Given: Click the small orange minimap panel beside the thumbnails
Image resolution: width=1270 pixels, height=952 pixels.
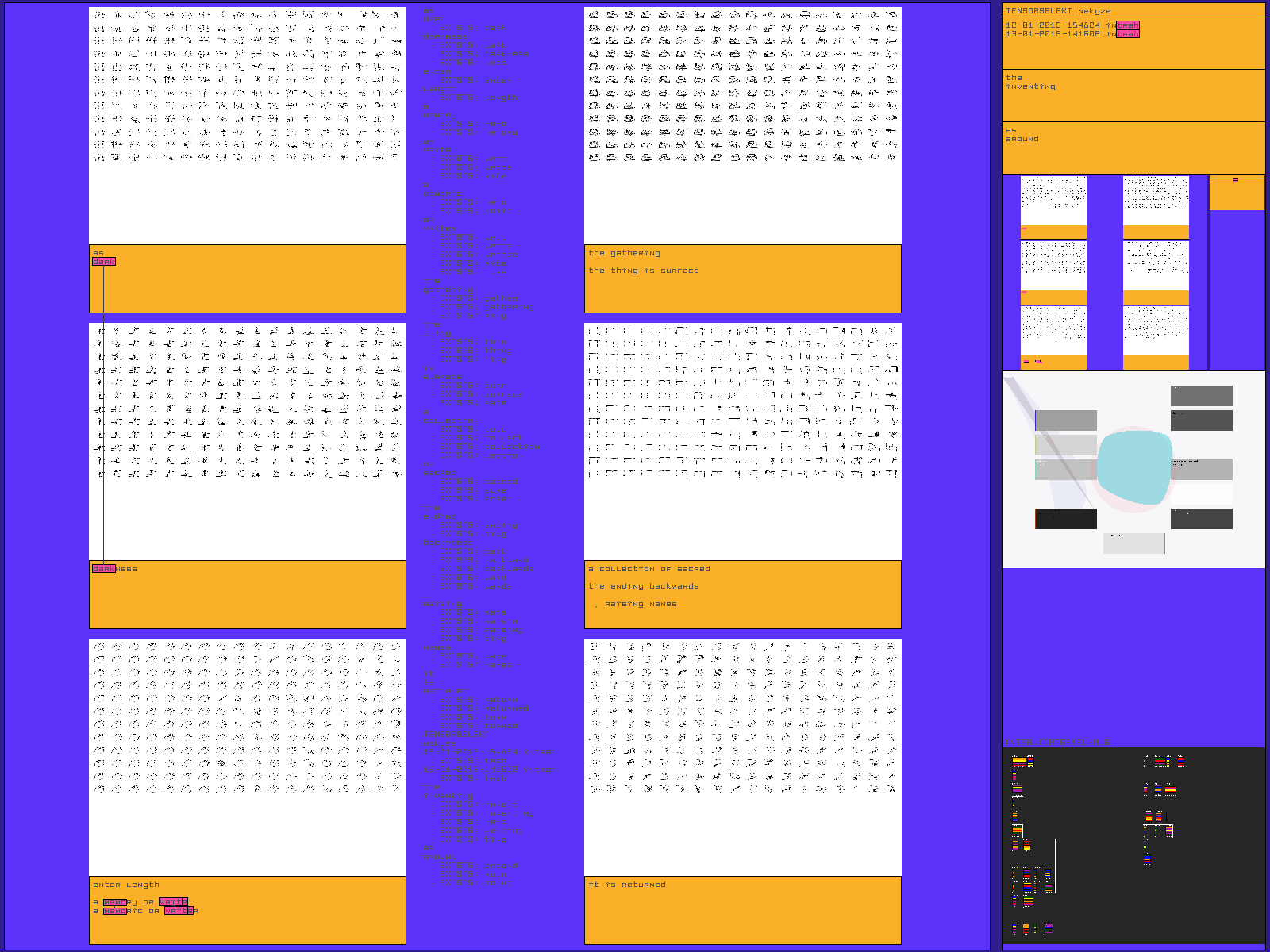Looking at the screenshot, I should point(1236,194).
